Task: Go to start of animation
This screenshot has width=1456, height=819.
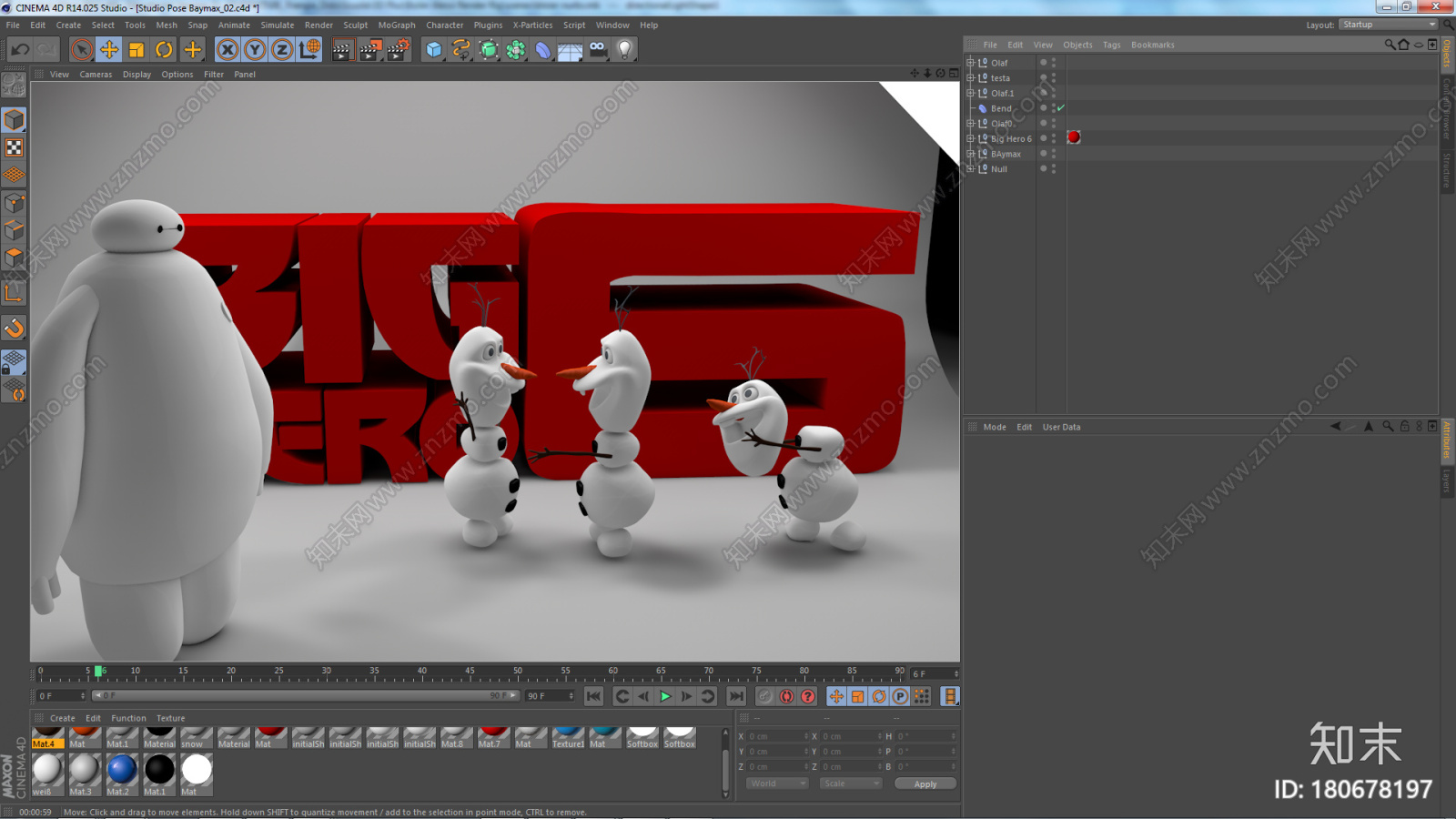Action: click(593, 696)
